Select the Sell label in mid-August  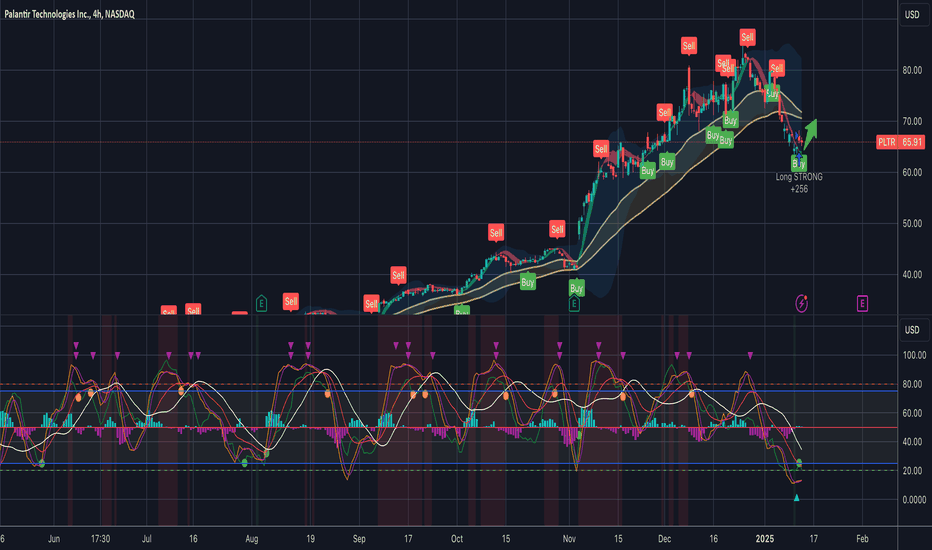(291, 301)
